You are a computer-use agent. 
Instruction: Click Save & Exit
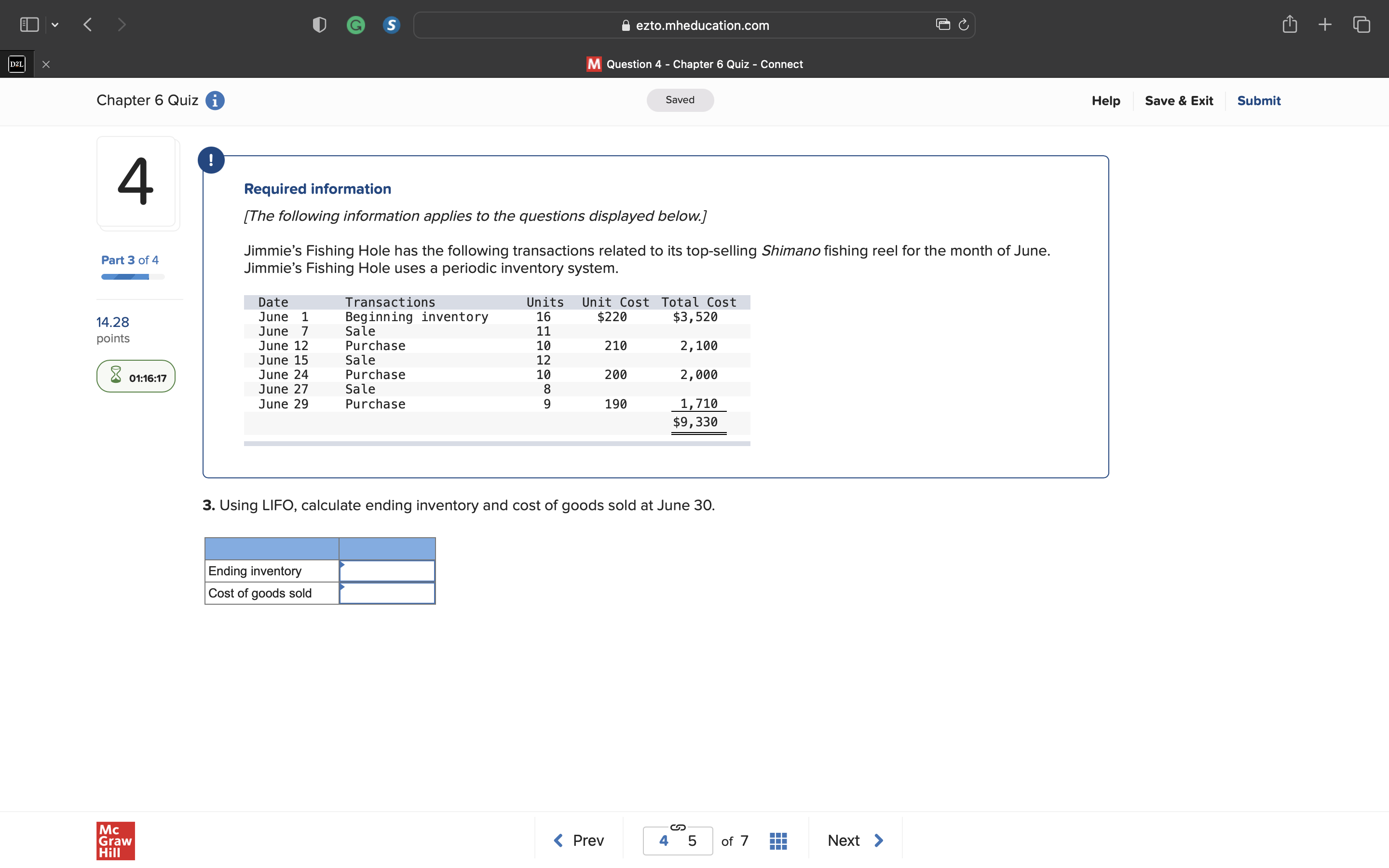click(x=1179, y=100)
